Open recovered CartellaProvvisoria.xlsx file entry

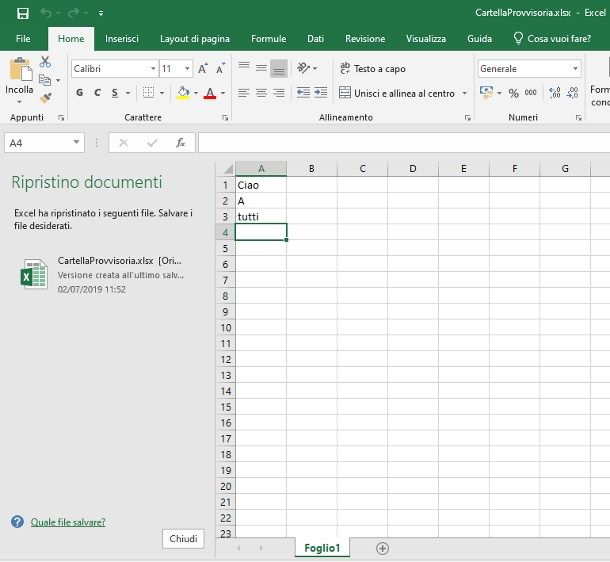pos(104,275)
